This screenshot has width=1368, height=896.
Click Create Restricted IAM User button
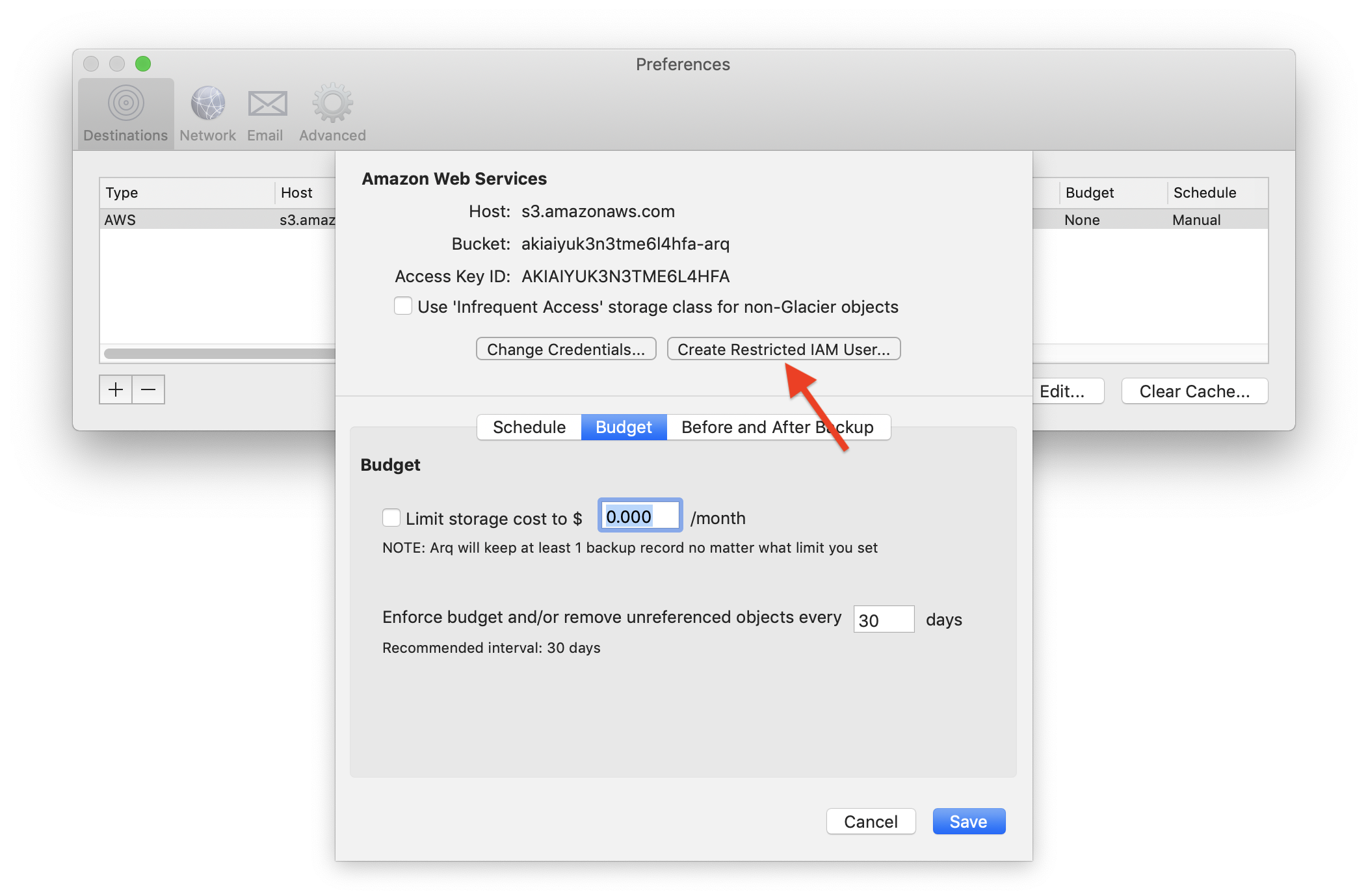[x=783, y=349]
